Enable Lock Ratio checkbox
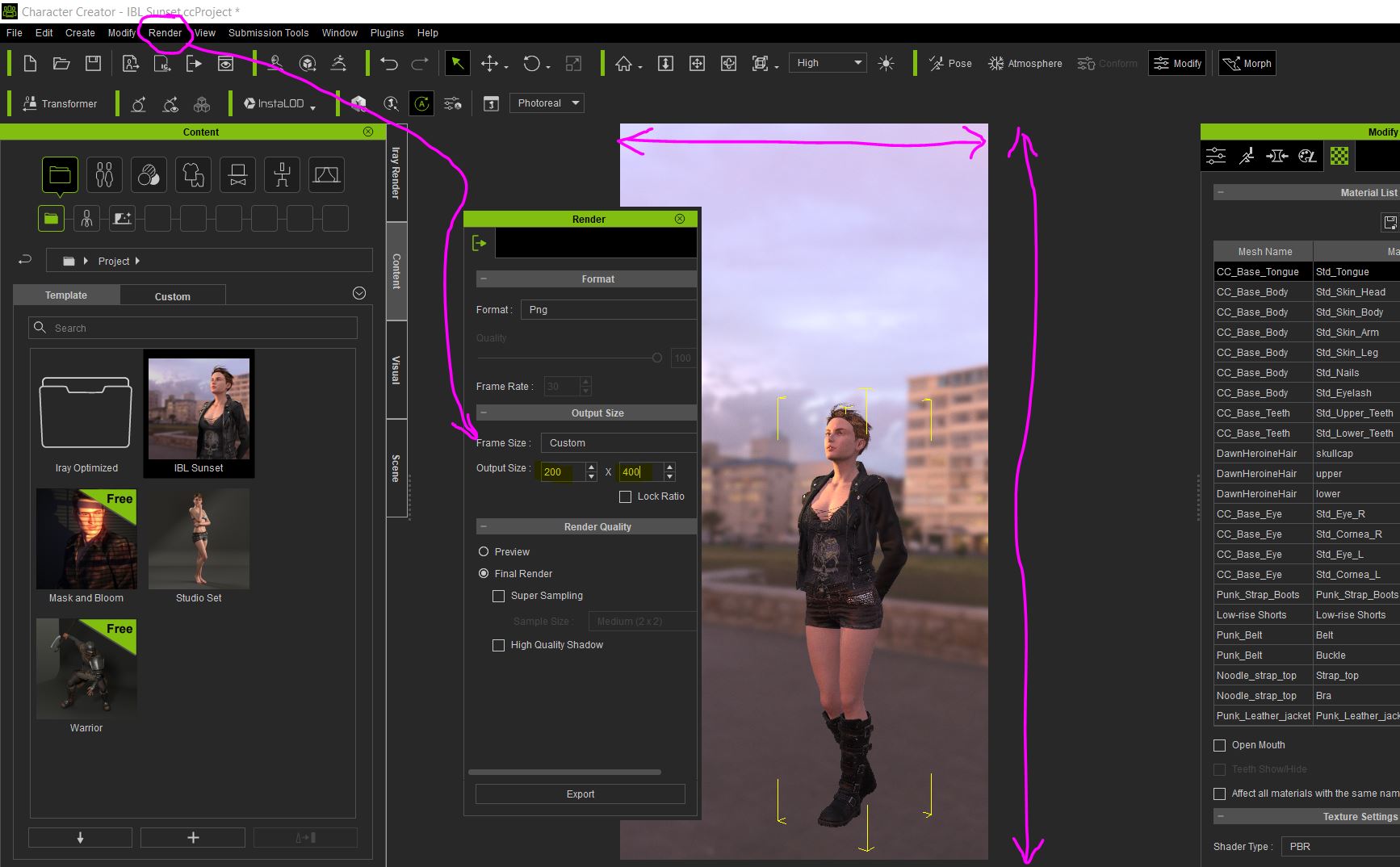Image resolution: width=1400 pixels, height=867 pixels. pos(625,496)
